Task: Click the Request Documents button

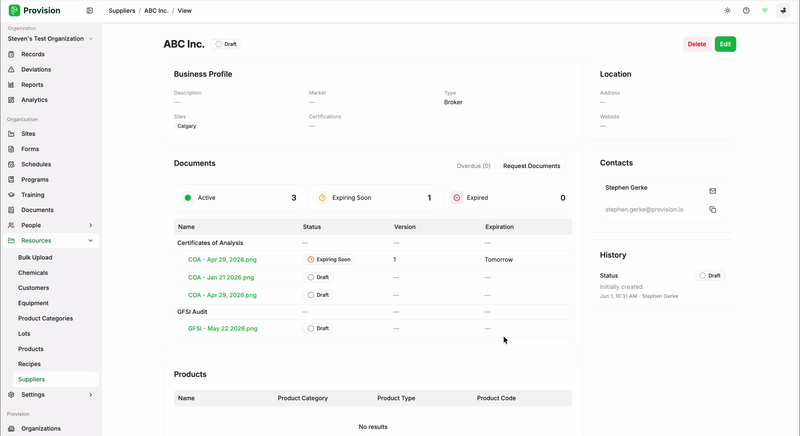Action: [531, 166]
